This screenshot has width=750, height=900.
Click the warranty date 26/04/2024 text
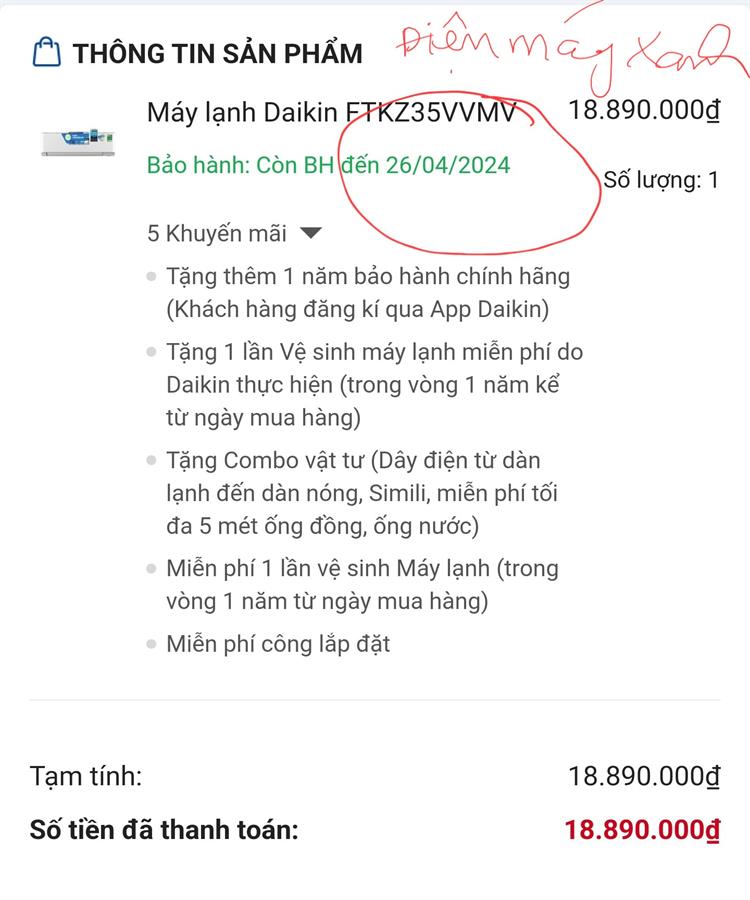click(448, 165)
